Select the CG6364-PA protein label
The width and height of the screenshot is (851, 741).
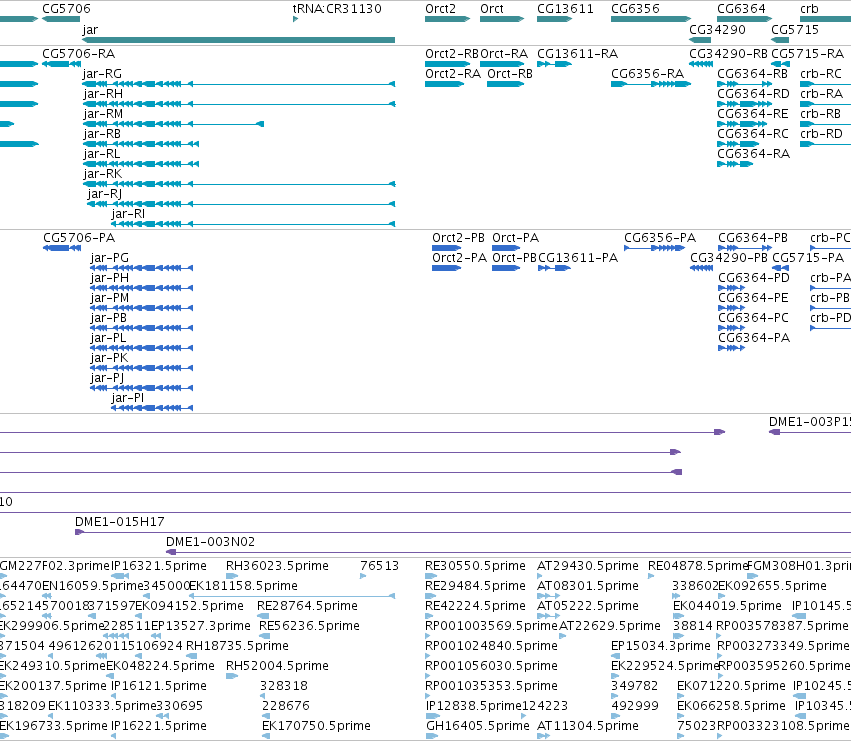(x=754, y=338)
